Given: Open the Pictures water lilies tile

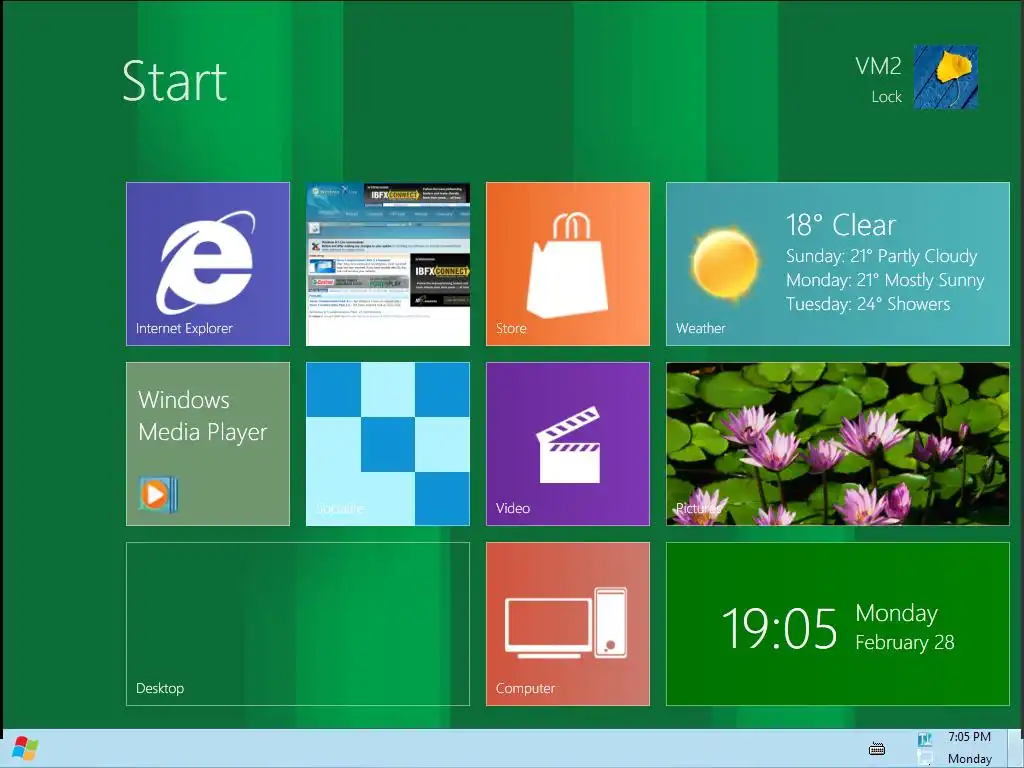Looking at the screenshot, I should coord(838,444).
